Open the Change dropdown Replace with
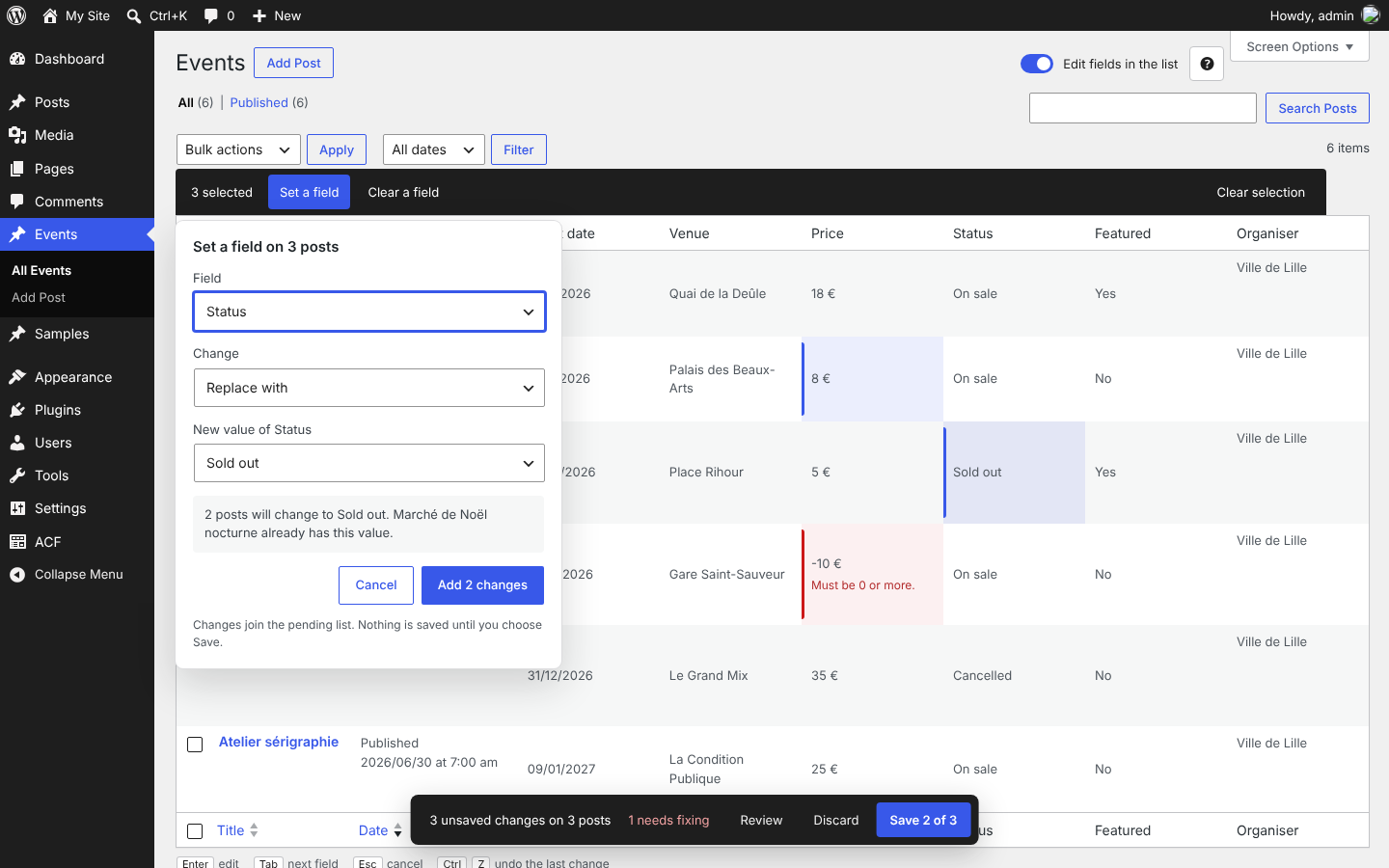 tap(369, 388)
